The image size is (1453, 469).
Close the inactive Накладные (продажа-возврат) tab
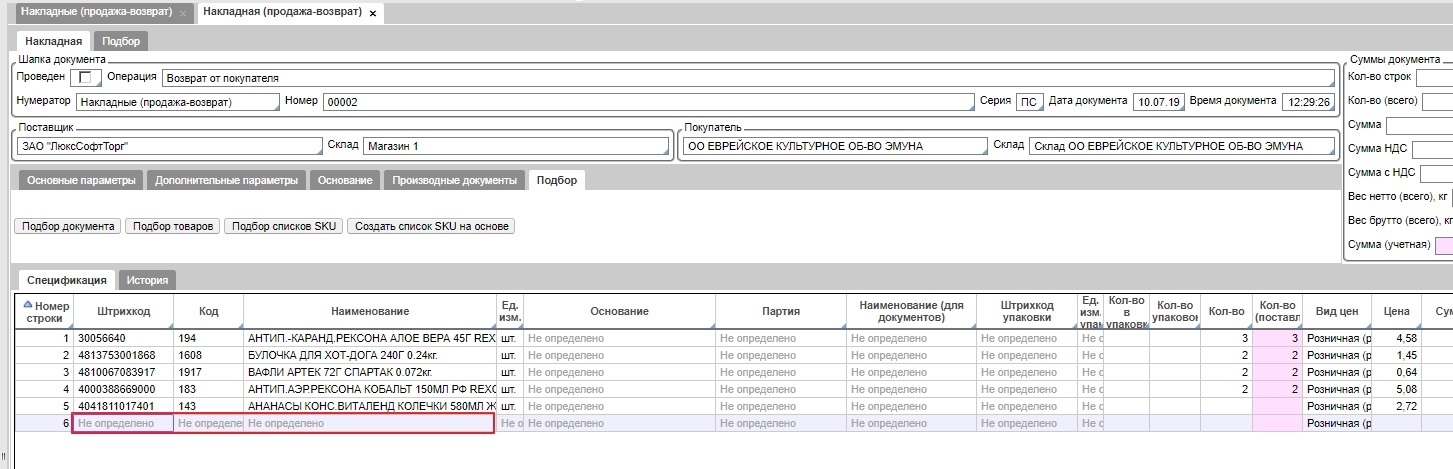[x=182, y=14]
